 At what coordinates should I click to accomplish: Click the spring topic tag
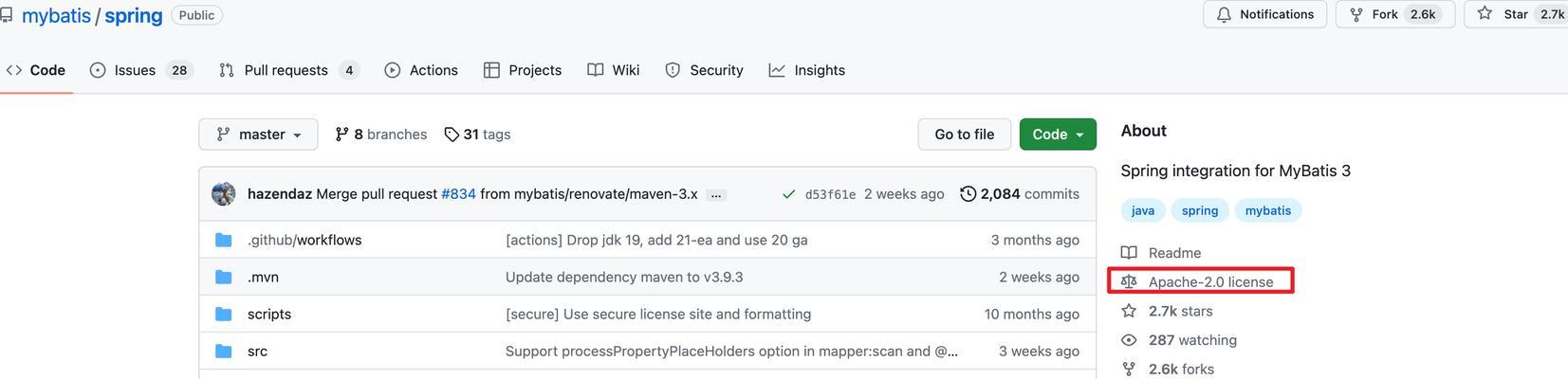[x=1200, y=210]
